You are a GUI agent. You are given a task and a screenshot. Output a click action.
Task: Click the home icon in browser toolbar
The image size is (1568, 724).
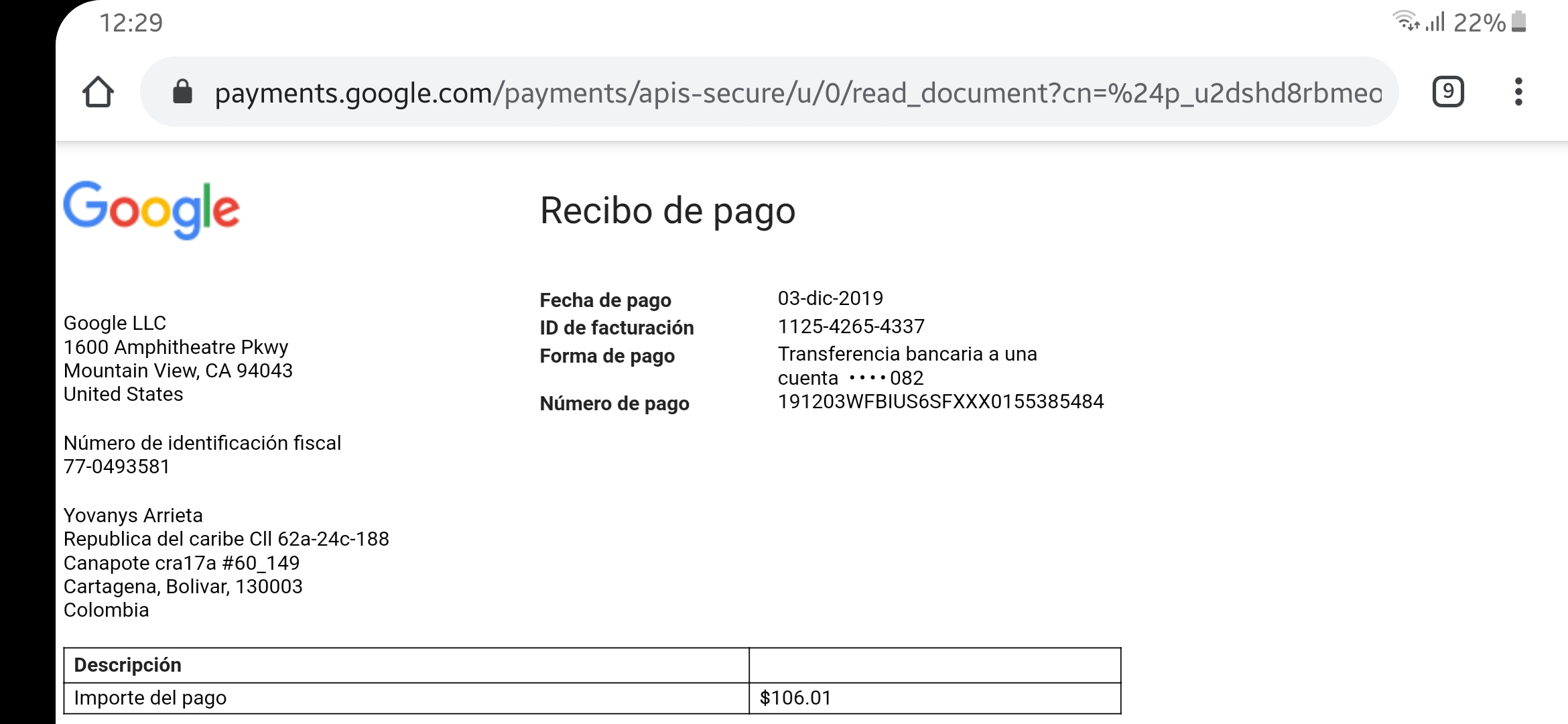pyautogui.click(x=96, y=92)
